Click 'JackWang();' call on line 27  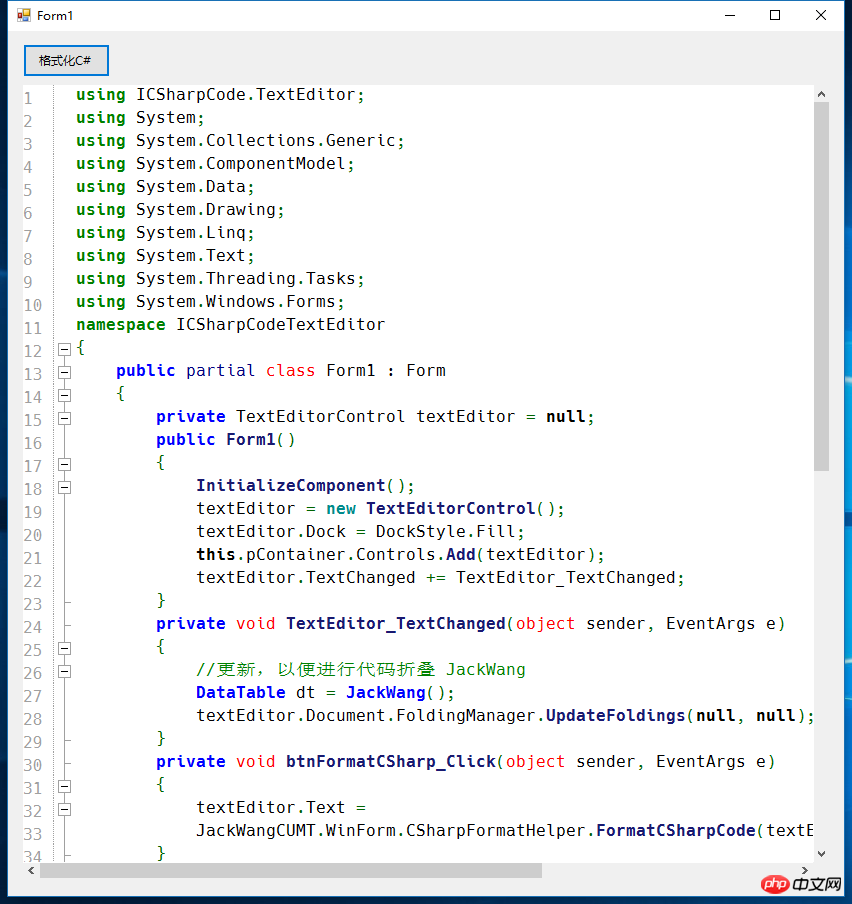(x=400, y=693)
